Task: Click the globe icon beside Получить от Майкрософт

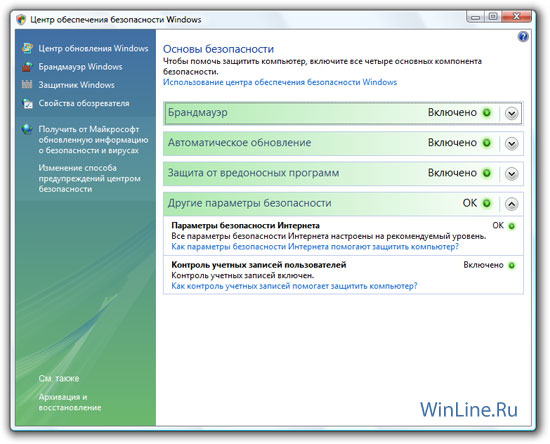Action: point(27,129)
